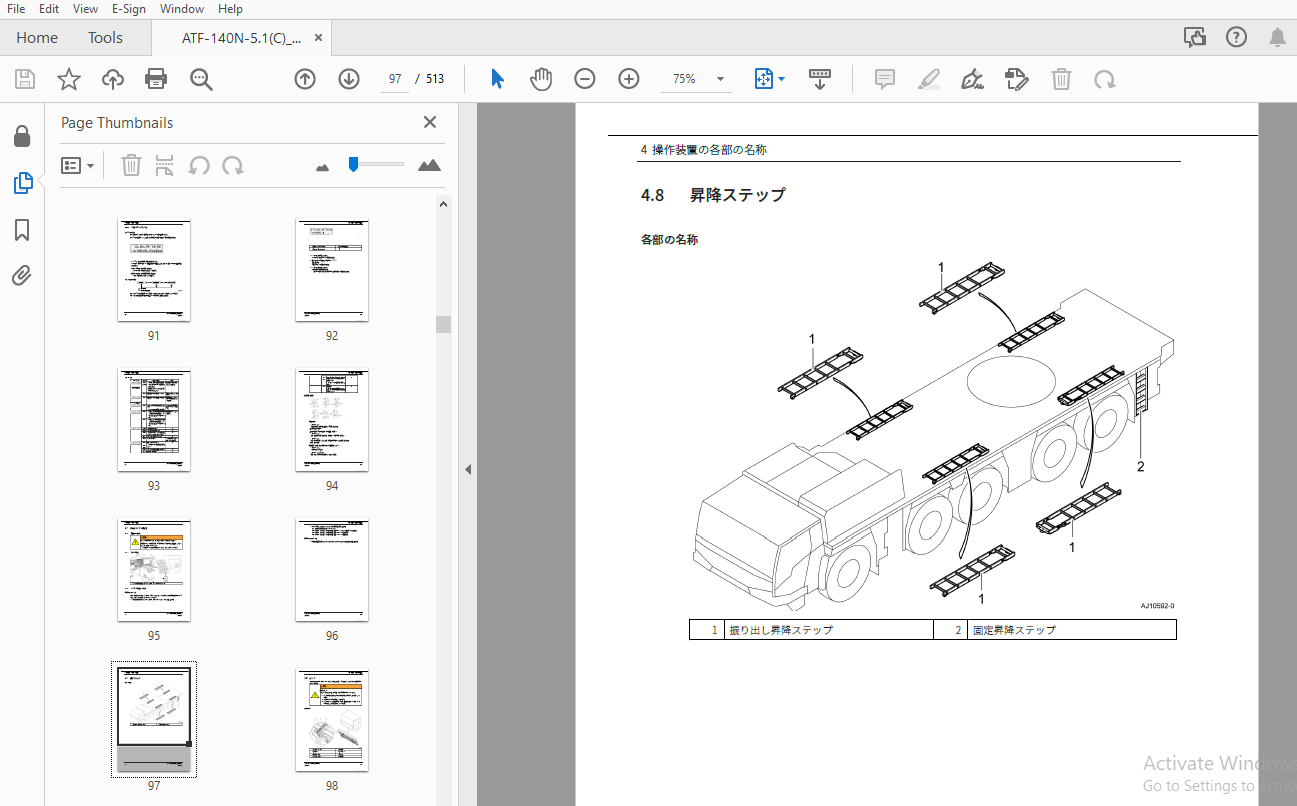Select page 93 thumbnail
Image resolution: width=1297 pixels, height=806 pixels.
click(154, 421)
